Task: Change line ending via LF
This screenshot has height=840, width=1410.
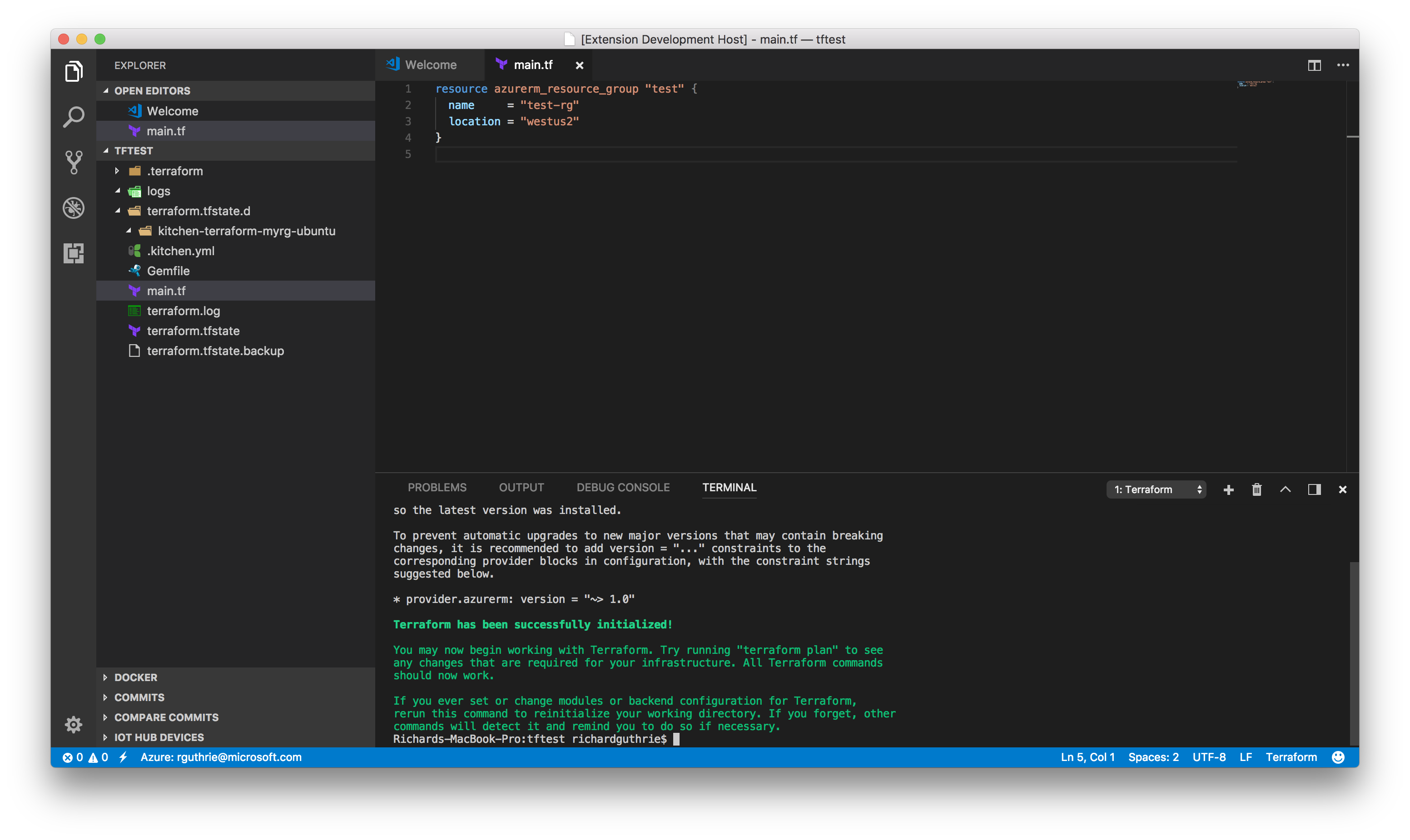Action: click(1245, 757)
